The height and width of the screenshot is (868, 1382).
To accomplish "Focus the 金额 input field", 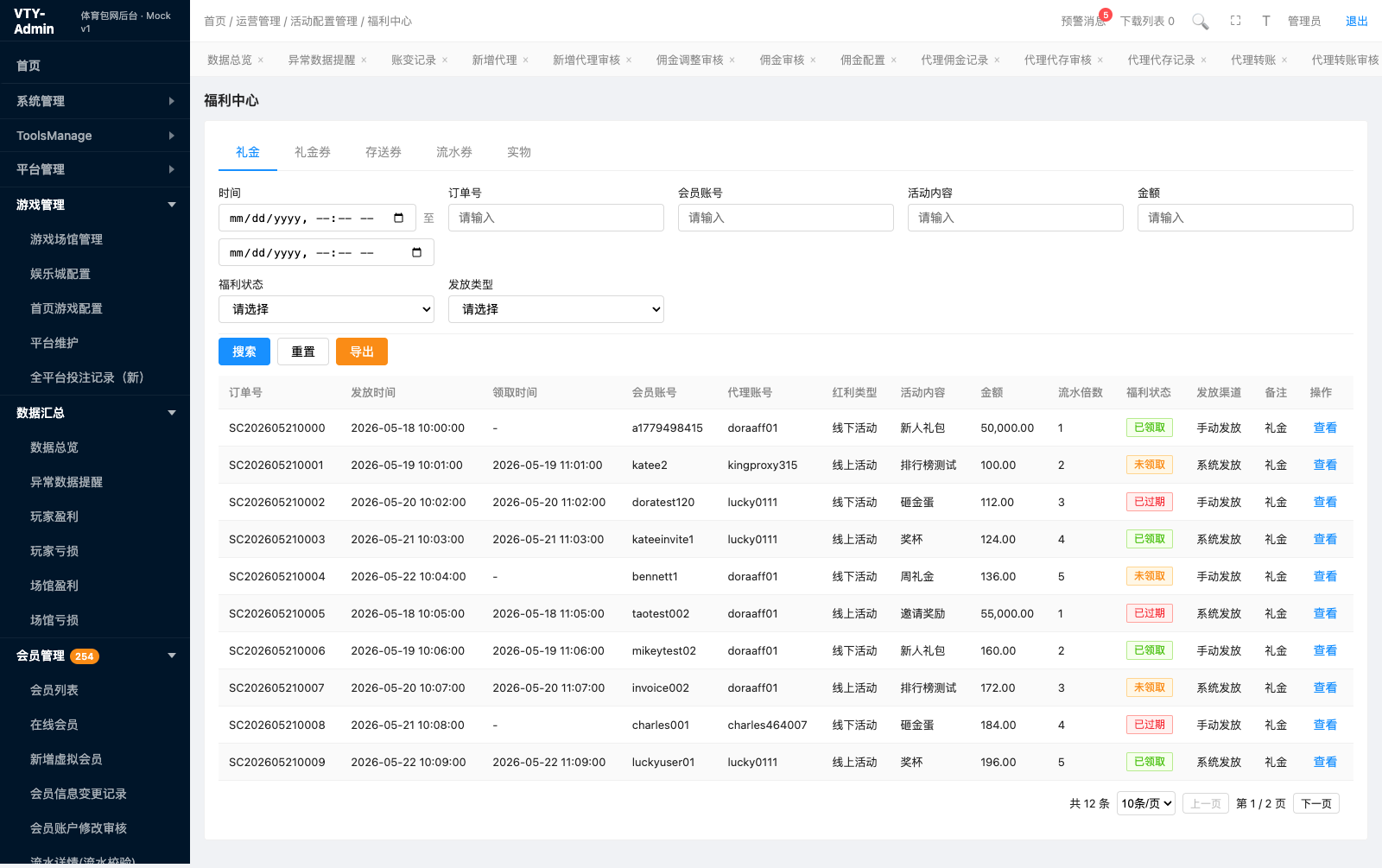I will [x=1246, y=218].
